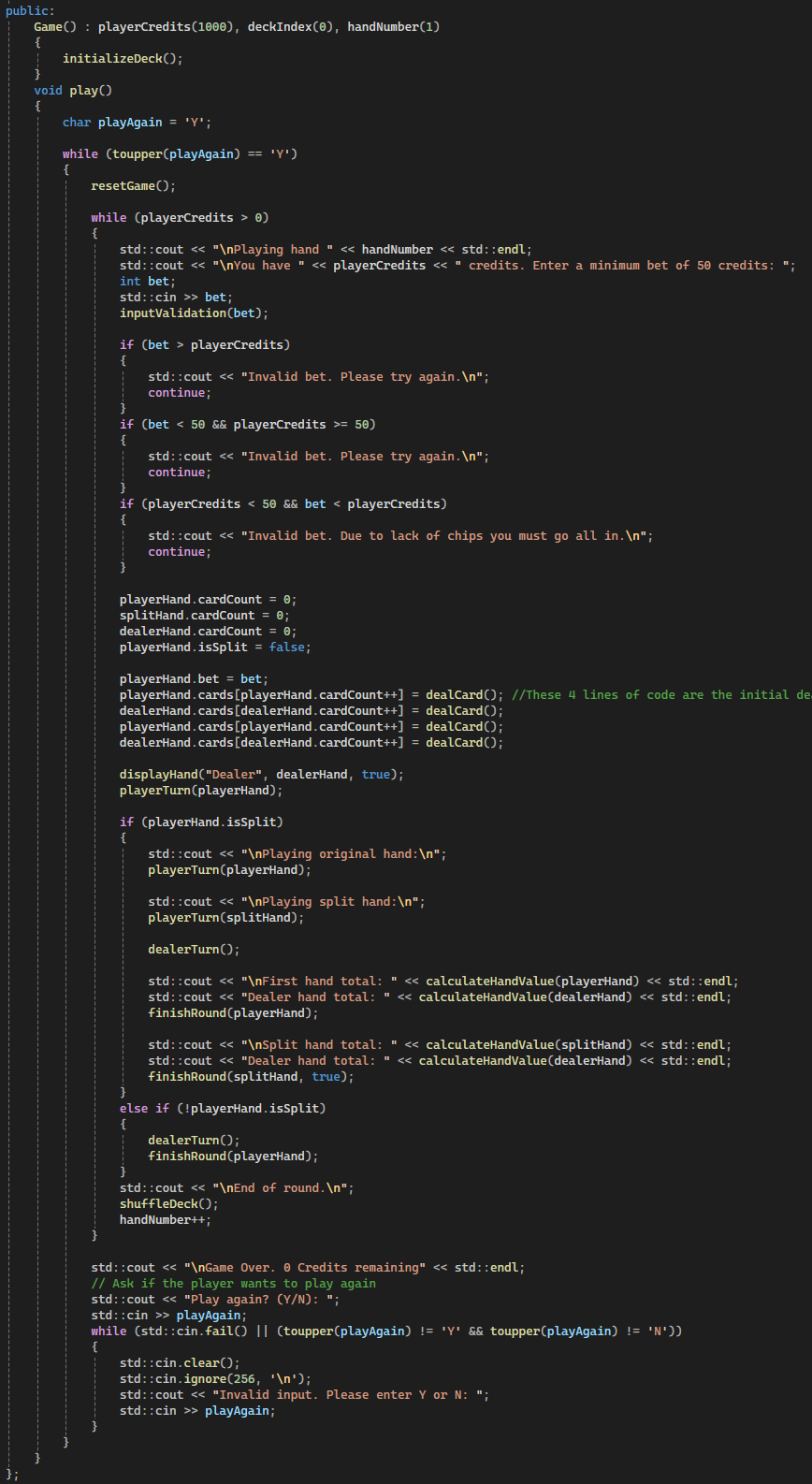Viewport: 812px width, 1484px height.
Task: Click the displayHand("Dealer", dealerHand, true); line
Action: click(x=262, y=774)
